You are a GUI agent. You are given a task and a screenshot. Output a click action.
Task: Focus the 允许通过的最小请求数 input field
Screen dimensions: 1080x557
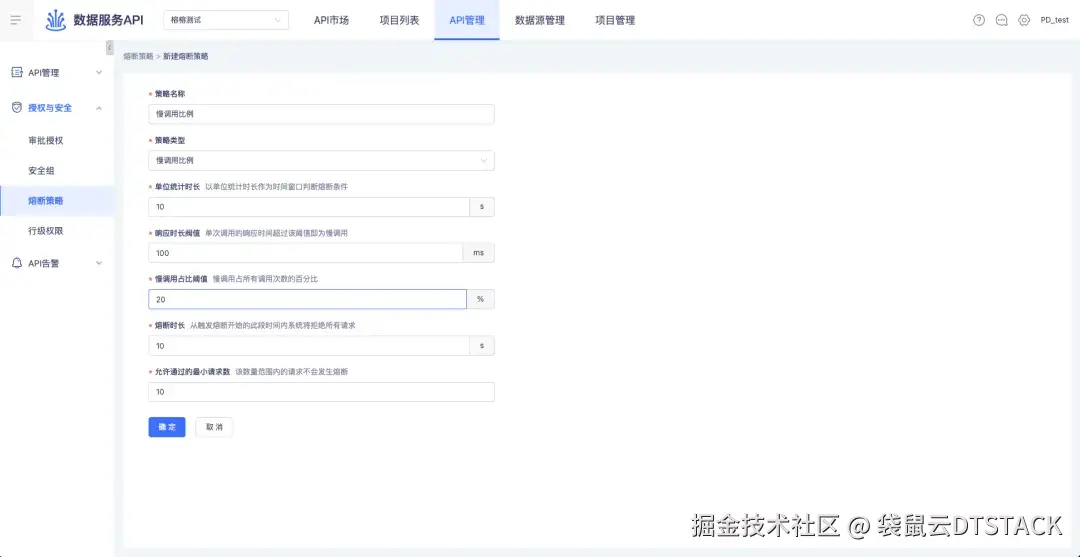tap(321, 392)
